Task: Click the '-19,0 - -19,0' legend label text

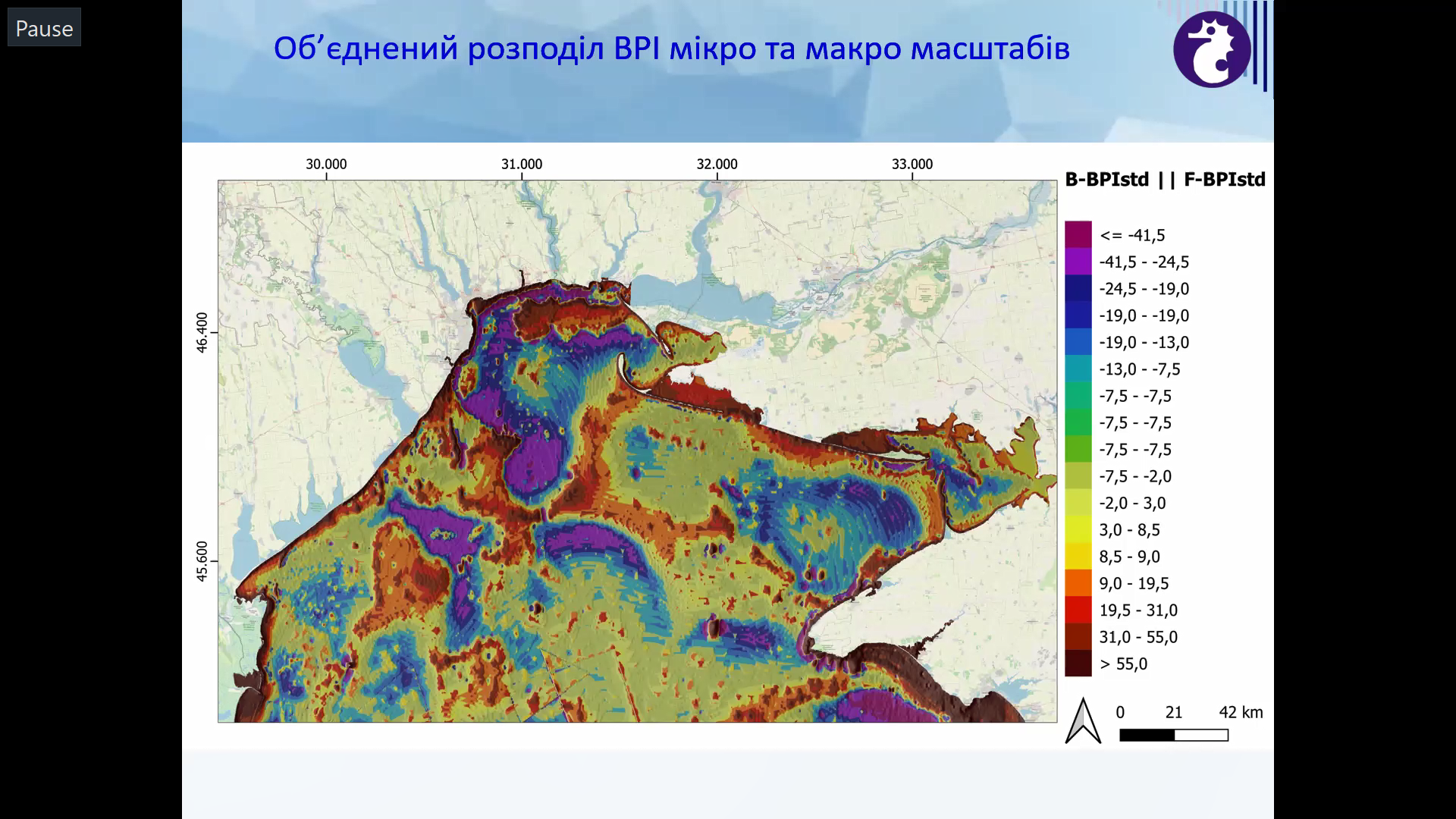Action: pyautogui.click(x=1144, y=315)
